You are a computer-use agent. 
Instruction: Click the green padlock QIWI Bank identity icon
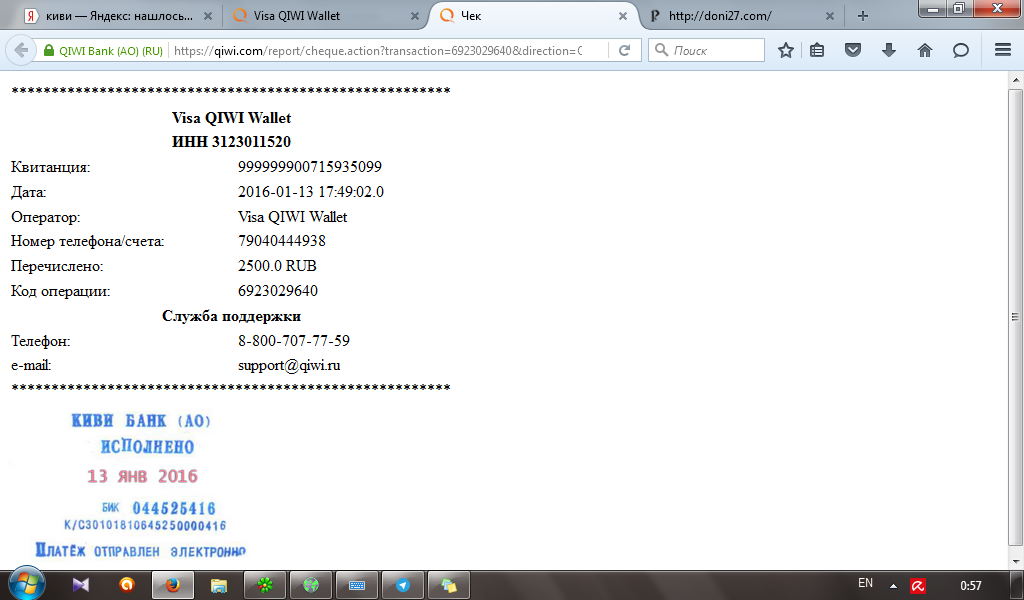[x=48, y=50]
